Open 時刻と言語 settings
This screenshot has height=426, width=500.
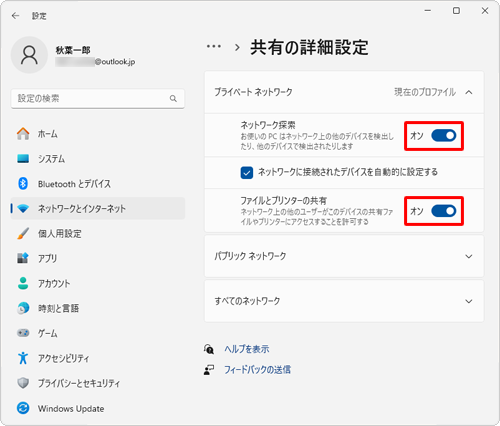point(98,308)
